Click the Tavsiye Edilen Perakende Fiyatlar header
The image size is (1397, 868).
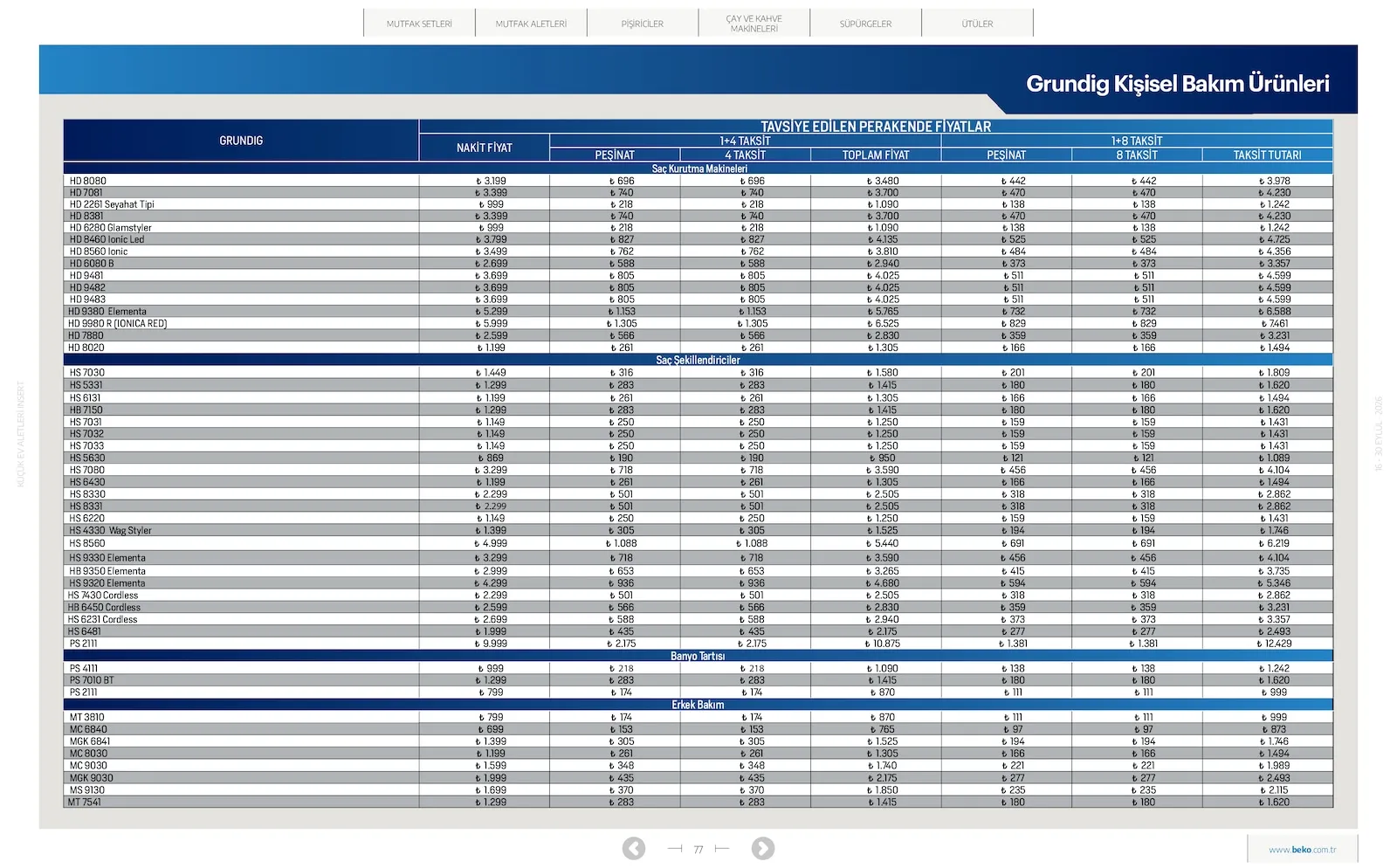876,127
